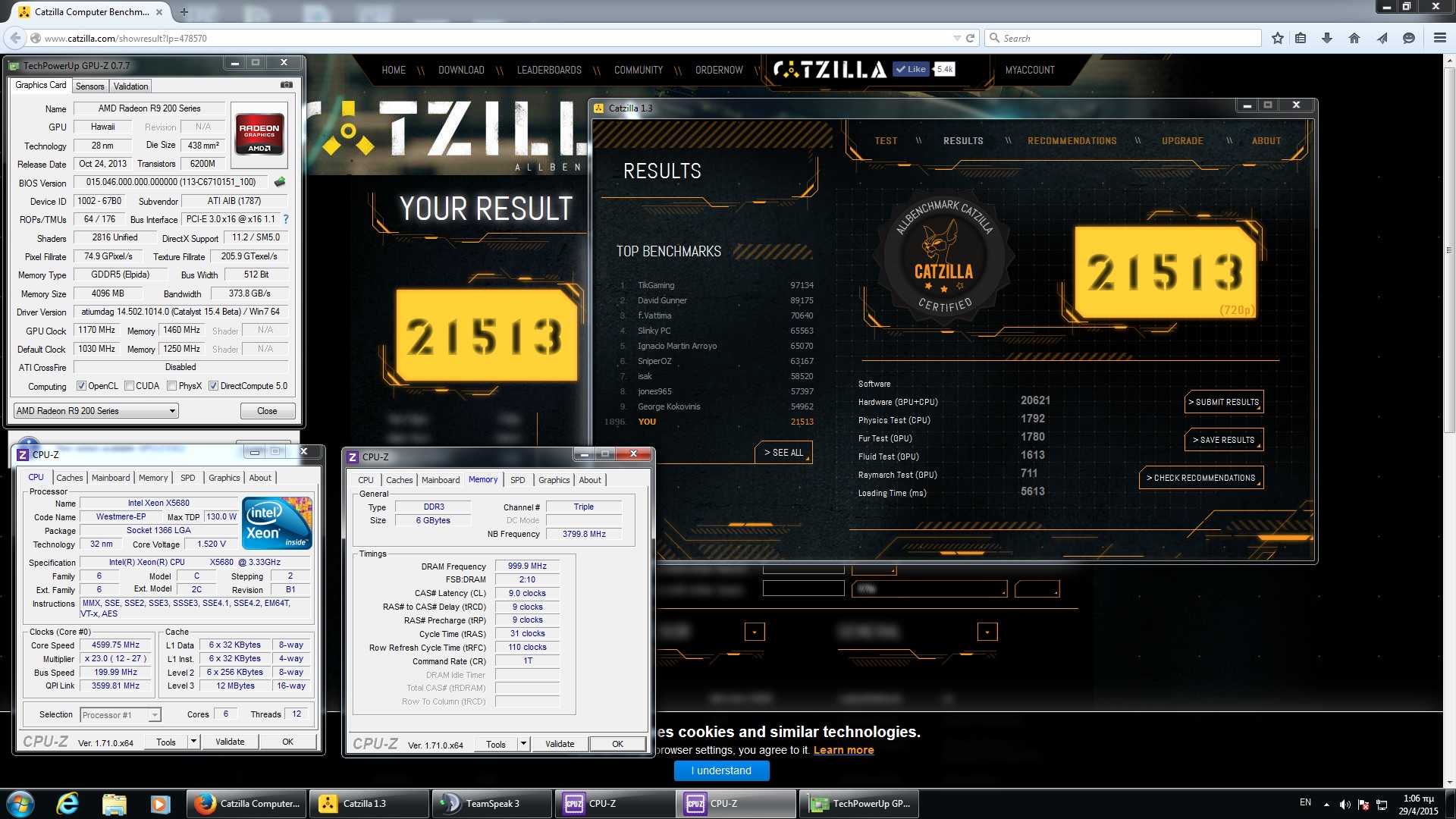Image resolution: width=1456 pixels, height=819 pixels.
Task: Click the GPU-Z screenshot camera icon
Action: (287, 85)
